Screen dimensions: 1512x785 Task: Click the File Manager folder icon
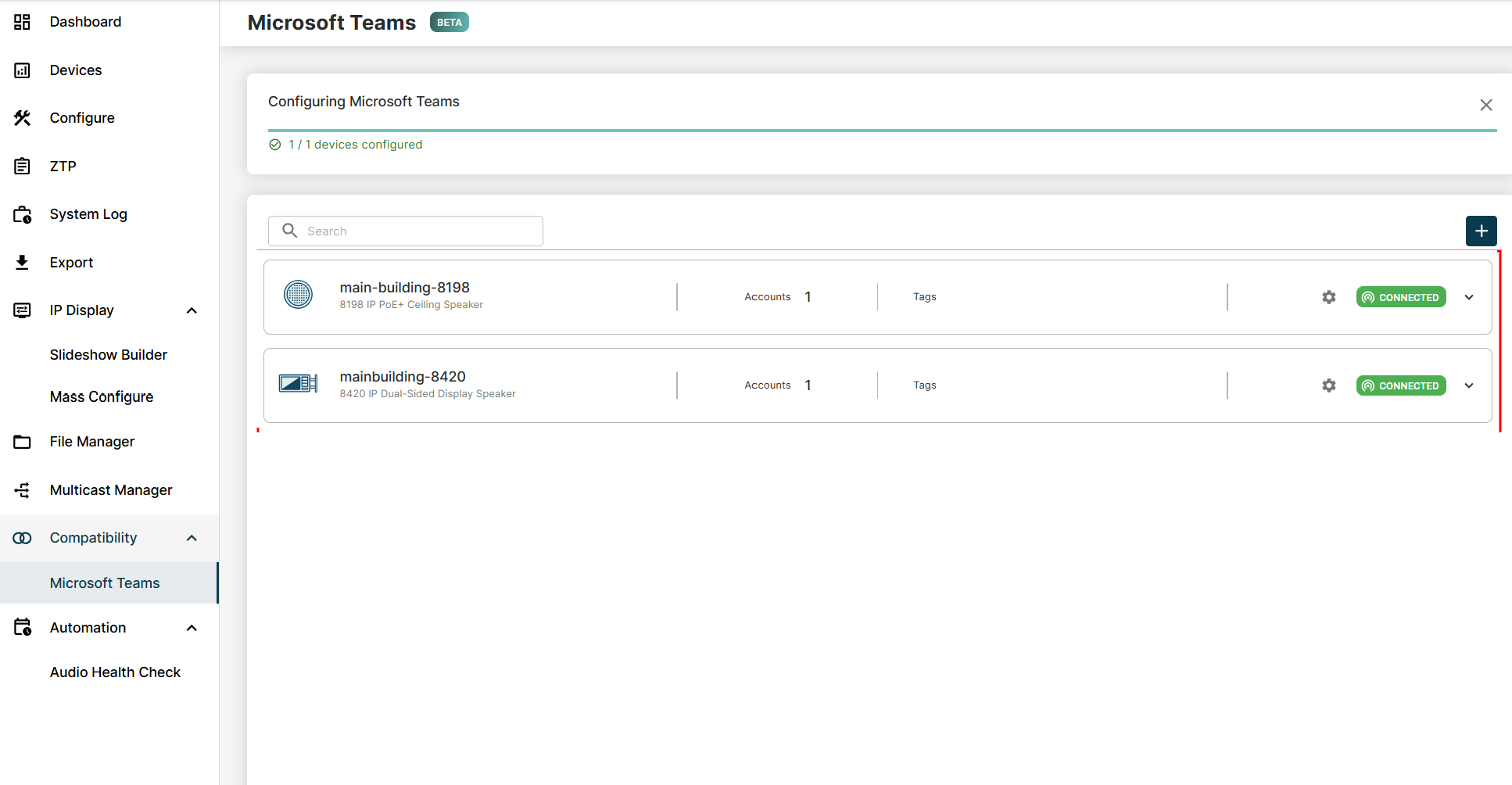tap(22, 442)
